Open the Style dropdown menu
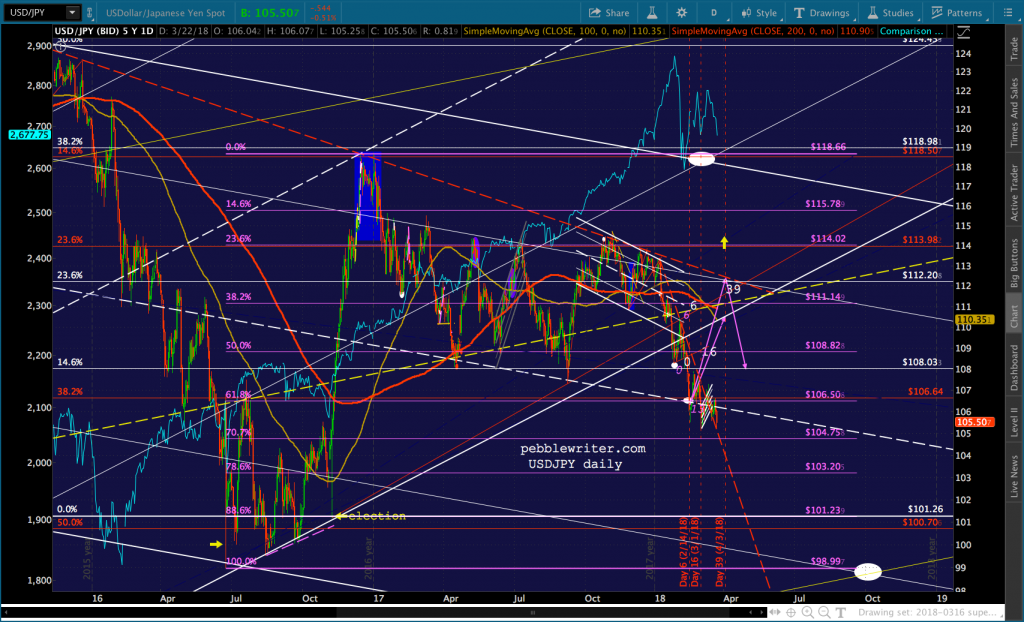Screen dimensions: 1024x622 pyautogui.click(x=760, y=12)
